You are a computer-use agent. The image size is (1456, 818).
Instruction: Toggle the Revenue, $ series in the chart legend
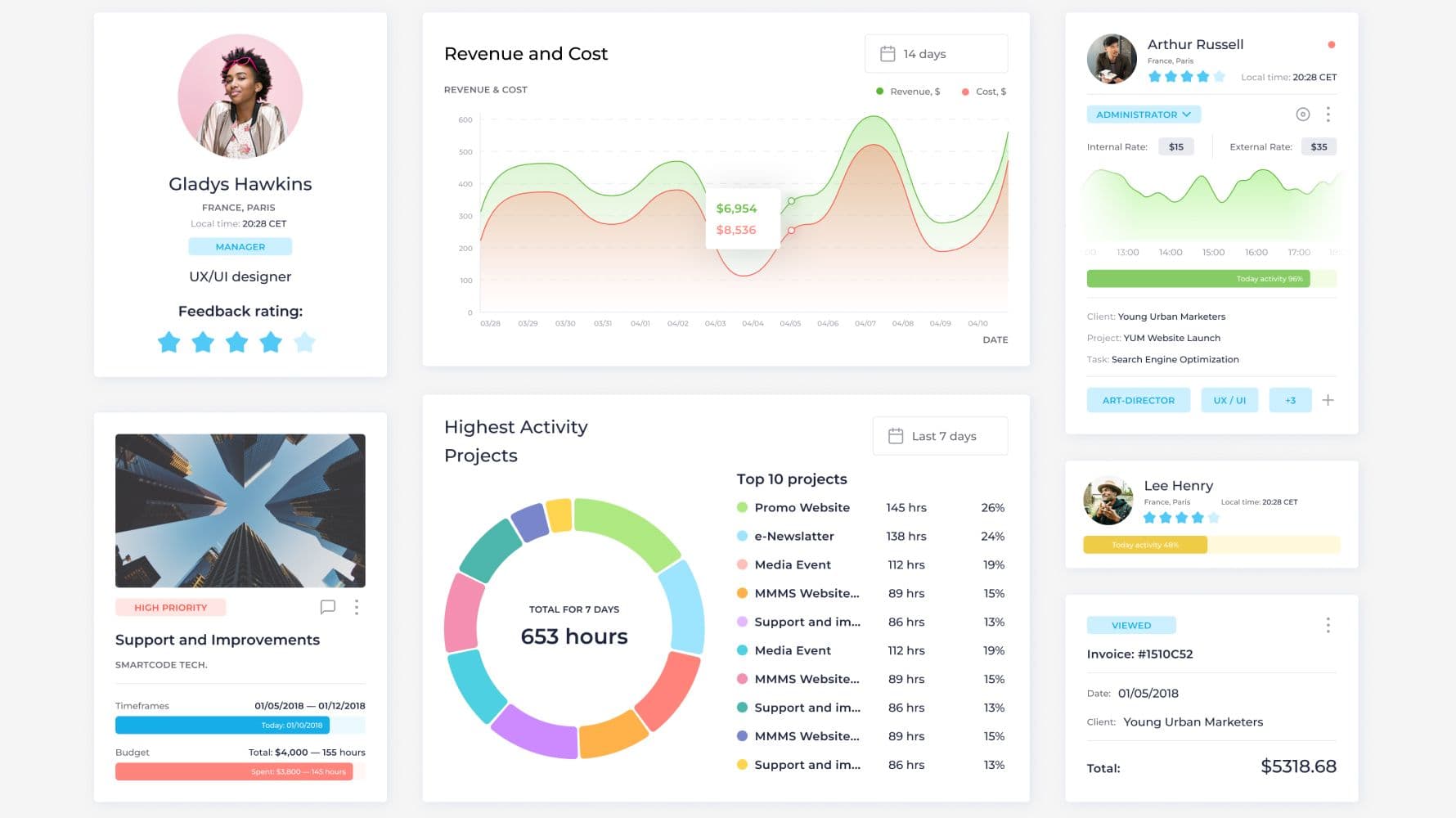[x=908, y=92]
